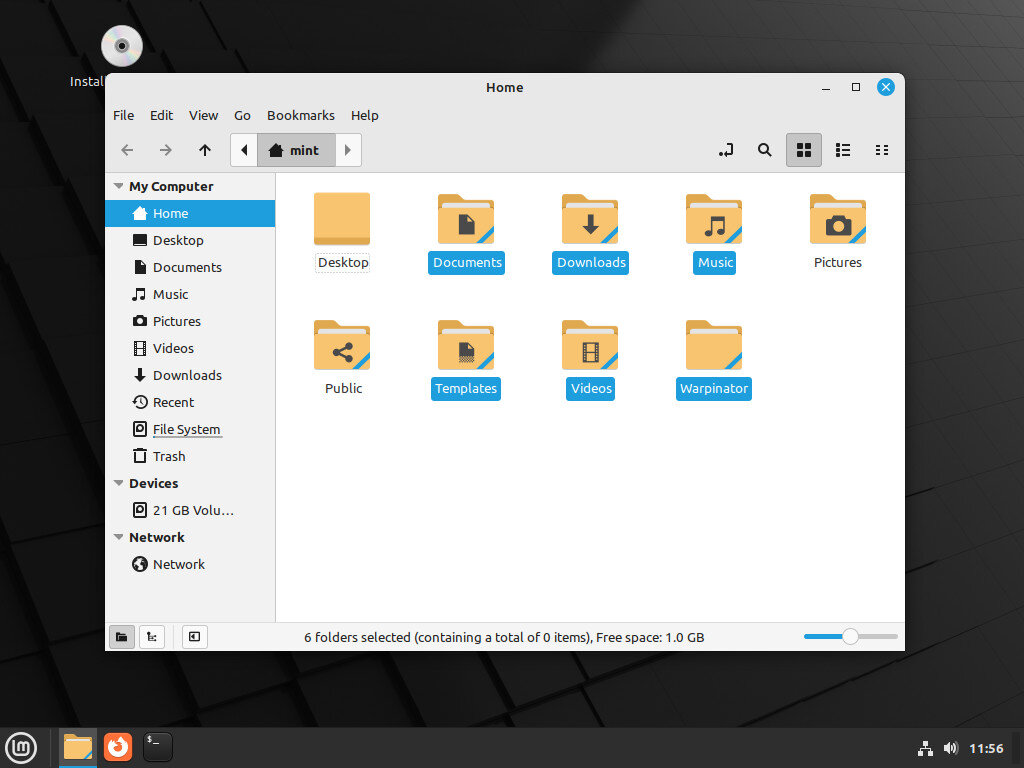This screenshot has width=1024, height=768.
Task: Hide the sidebar using status bar icon
Action: 194,637
